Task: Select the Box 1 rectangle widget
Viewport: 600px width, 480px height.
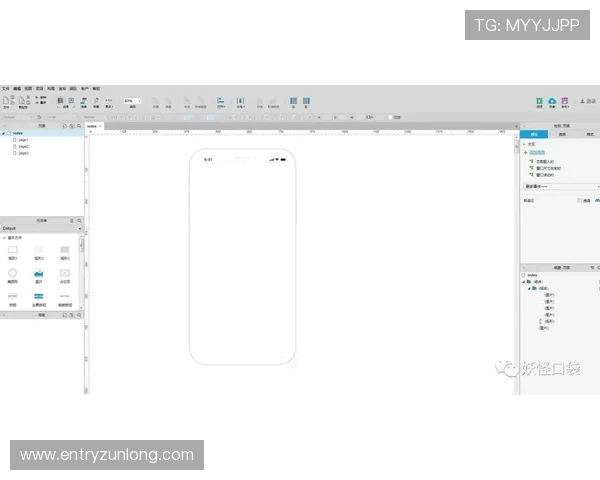Action: tap(13, 250)
